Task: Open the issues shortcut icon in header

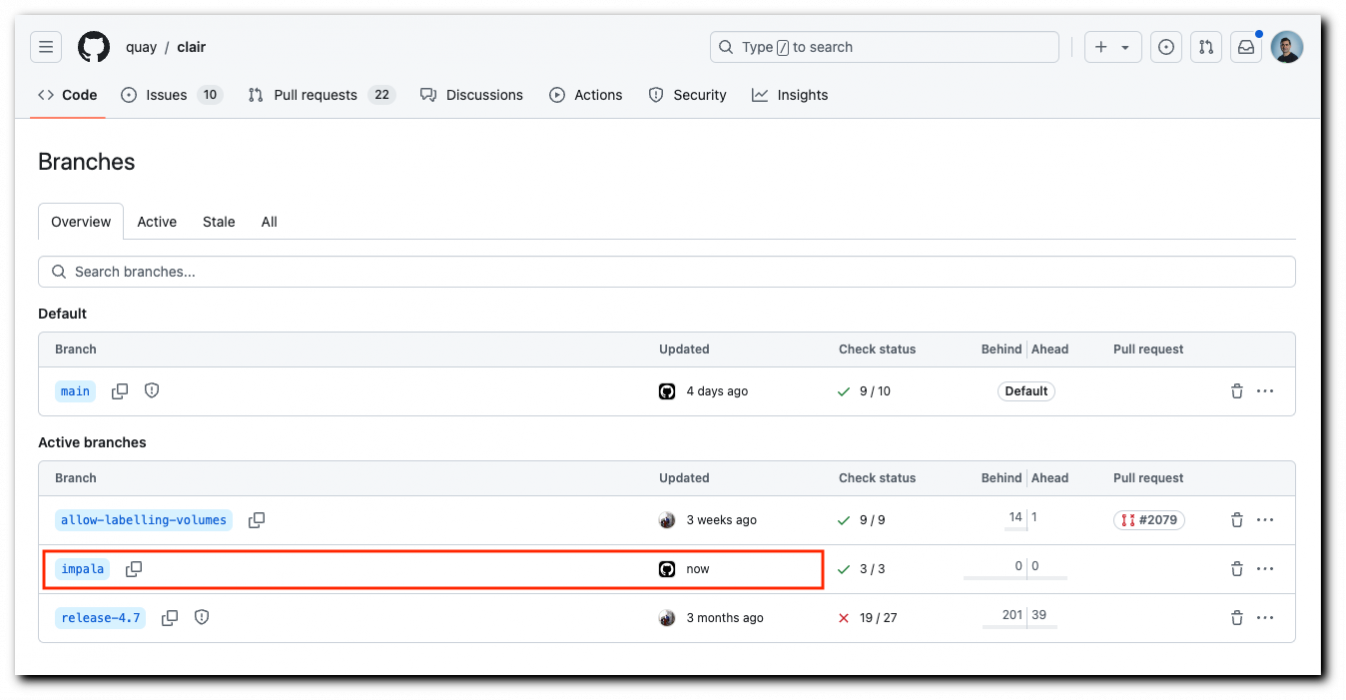Action: pyautogui.click(x=1166, y=47)
